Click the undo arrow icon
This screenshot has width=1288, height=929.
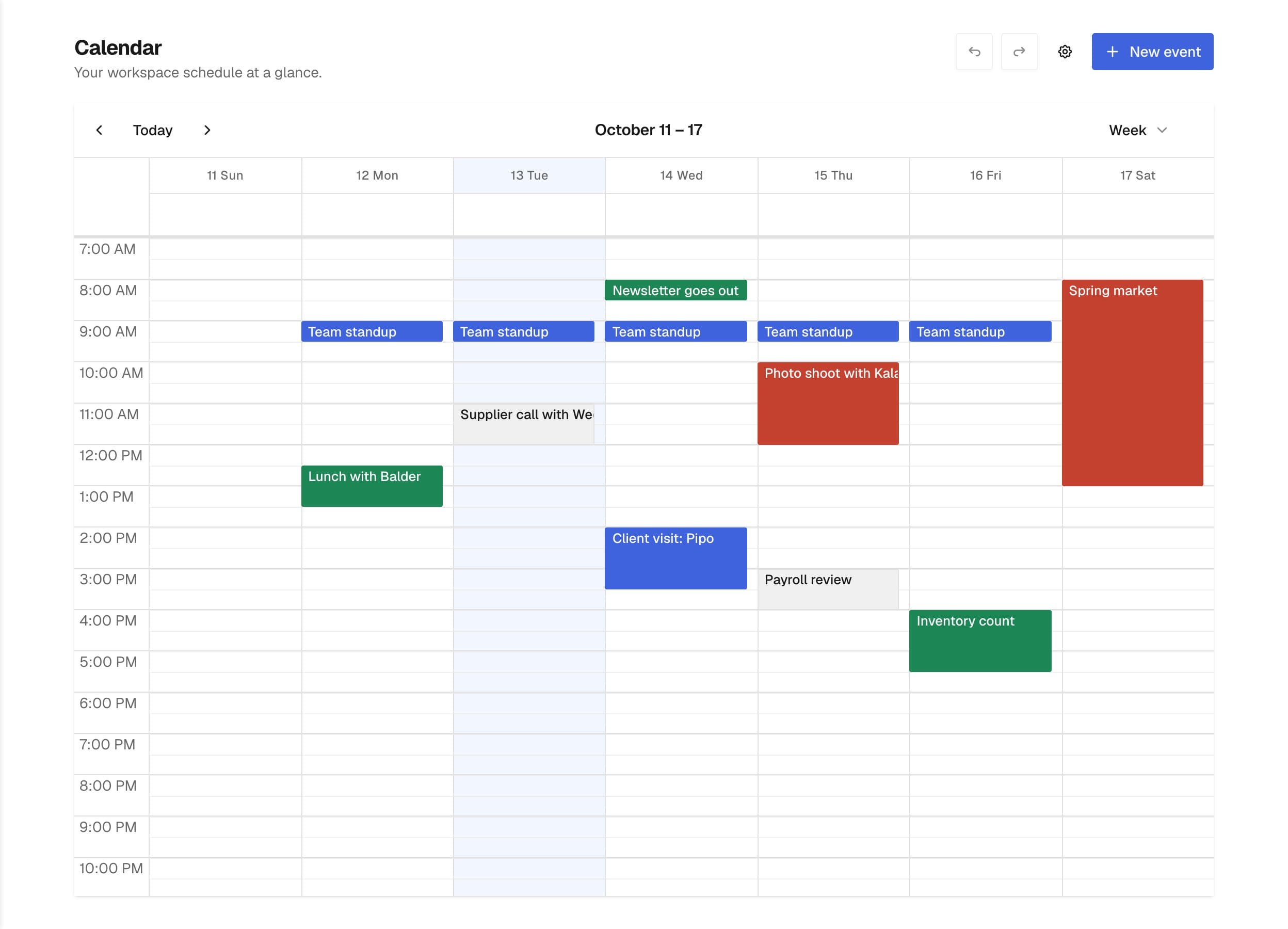point(974,52)
